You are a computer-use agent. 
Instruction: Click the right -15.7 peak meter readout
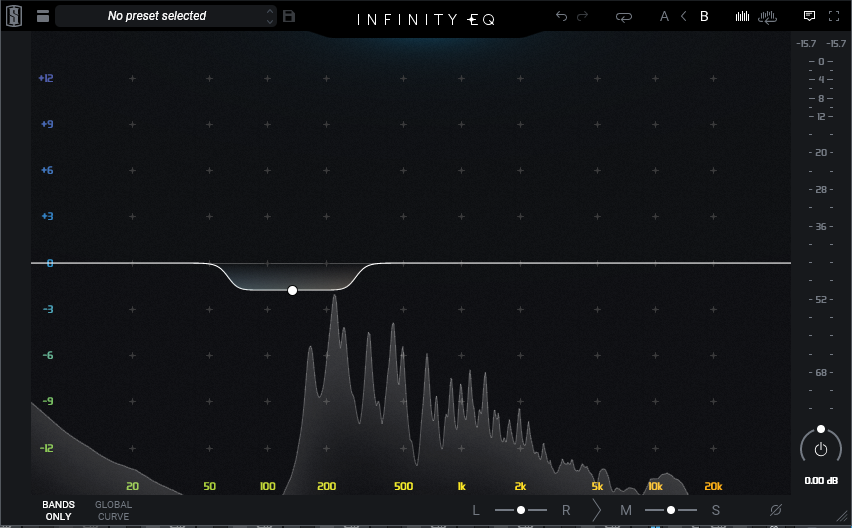(x=836, y=43)
